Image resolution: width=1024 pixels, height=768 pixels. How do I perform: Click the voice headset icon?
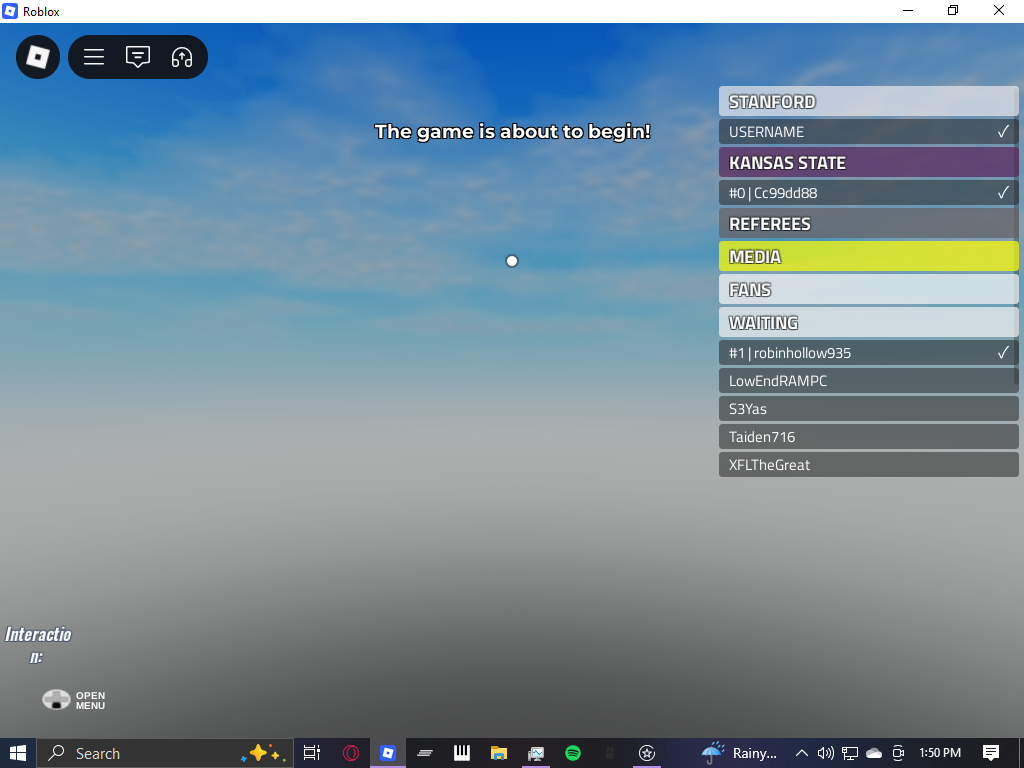182,57
